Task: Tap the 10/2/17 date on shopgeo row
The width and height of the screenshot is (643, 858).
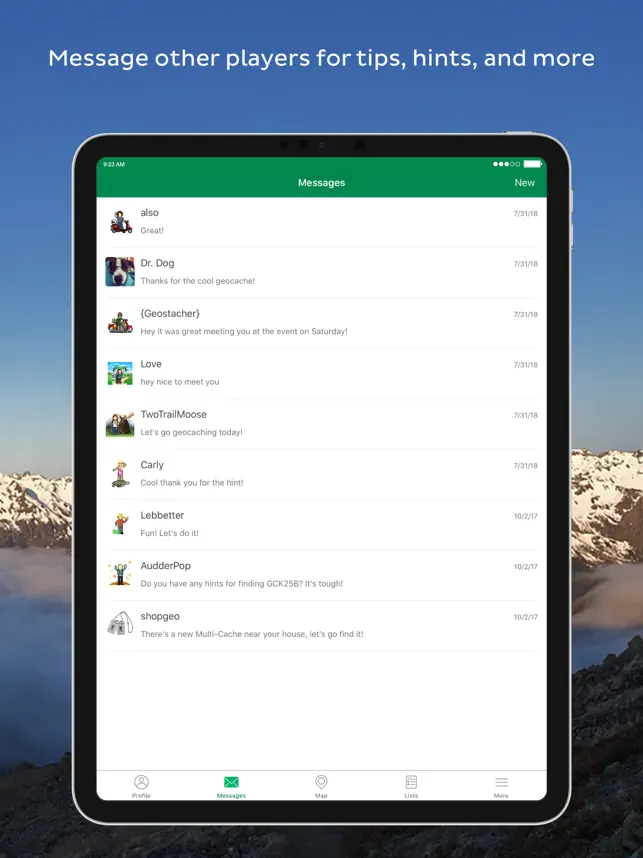Action: pyautogui.click(x=525, y=617)
